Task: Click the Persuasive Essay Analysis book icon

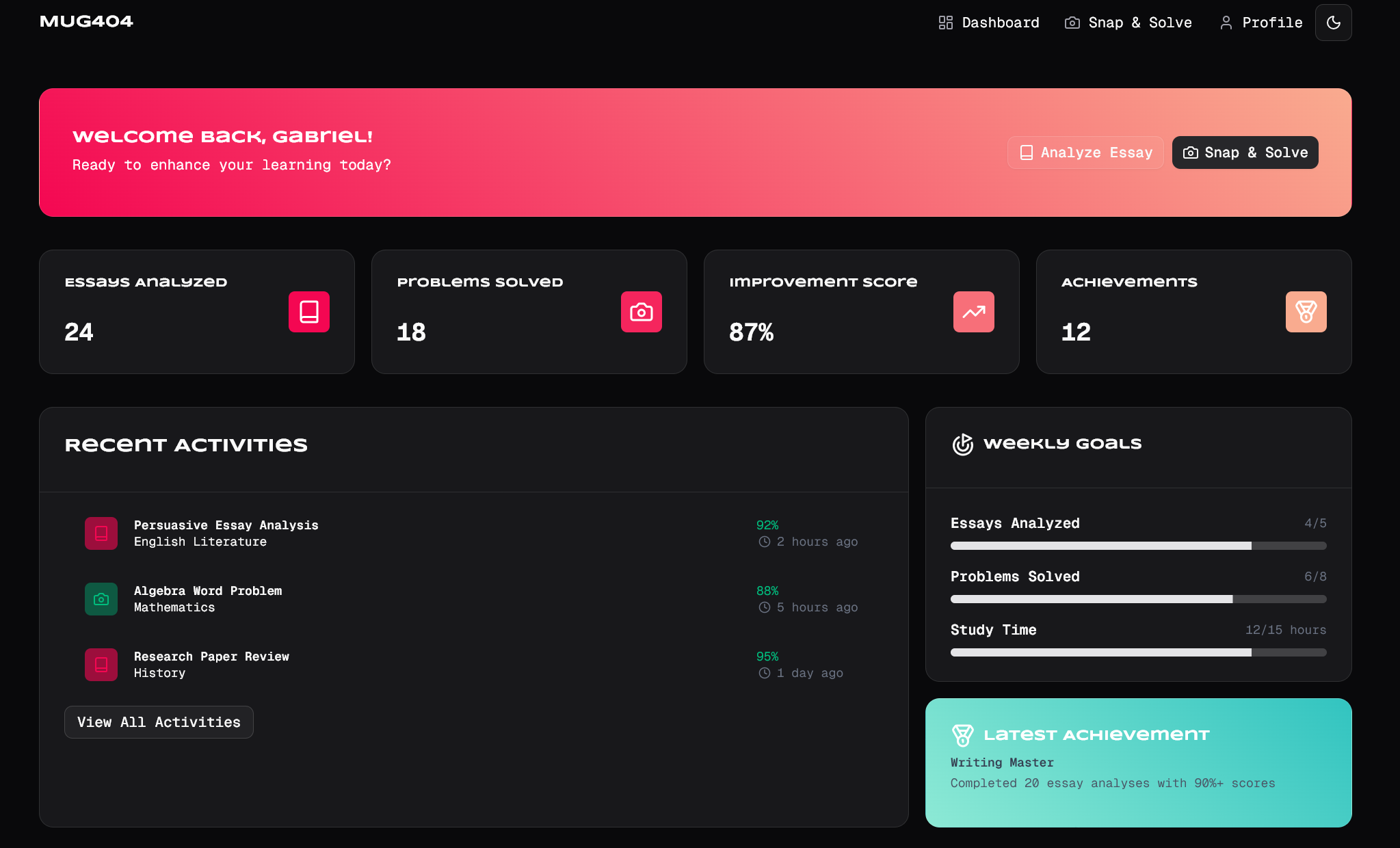Action: [101, 533]
